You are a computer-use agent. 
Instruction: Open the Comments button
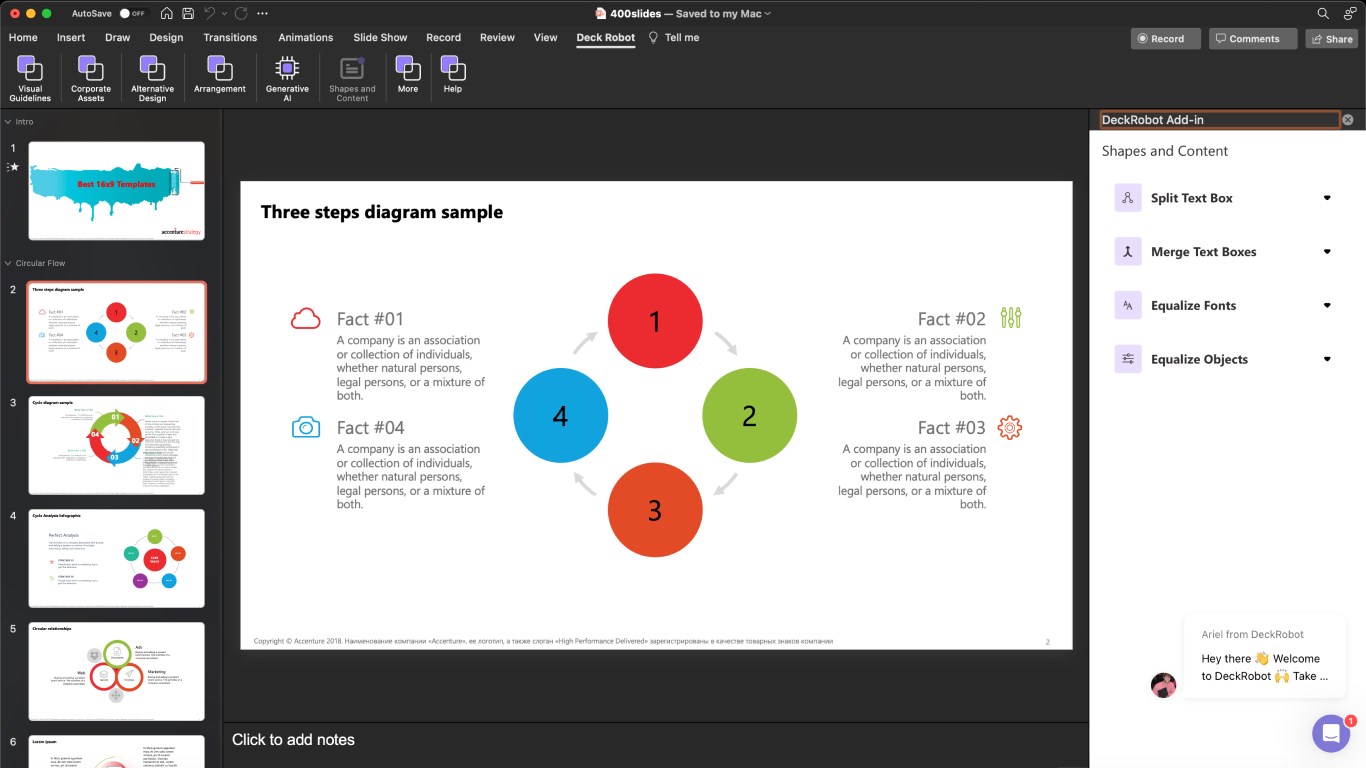tap(1253, 39)
